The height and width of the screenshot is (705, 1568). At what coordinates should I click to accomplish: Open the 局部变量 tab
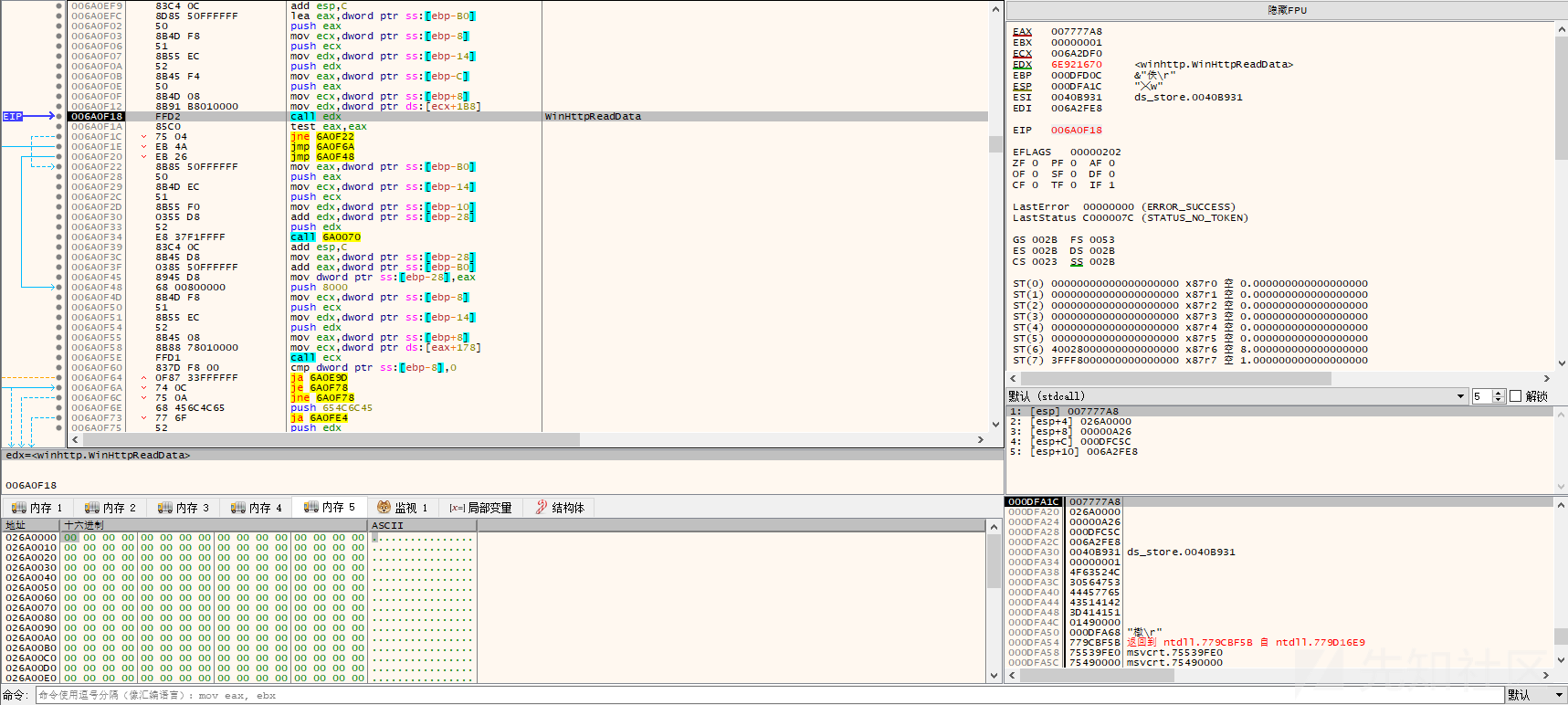481,508
